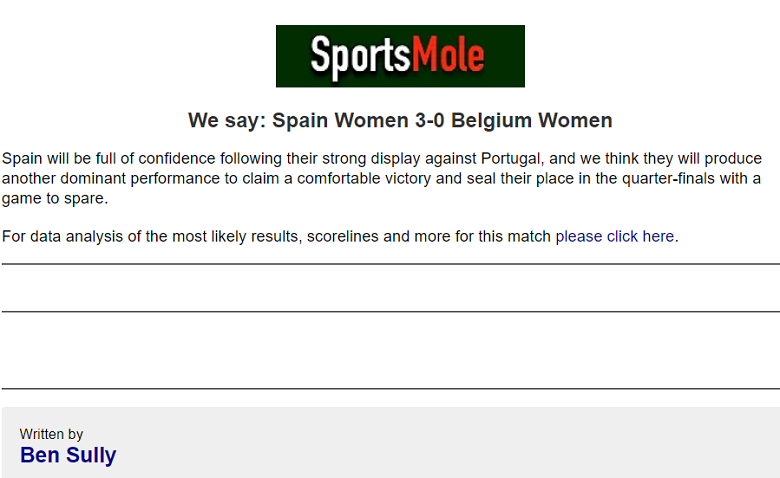This screenshot has width=780, height=478.
Task: Click the first horizontal divider line
Action: click(x=390, y=264)
